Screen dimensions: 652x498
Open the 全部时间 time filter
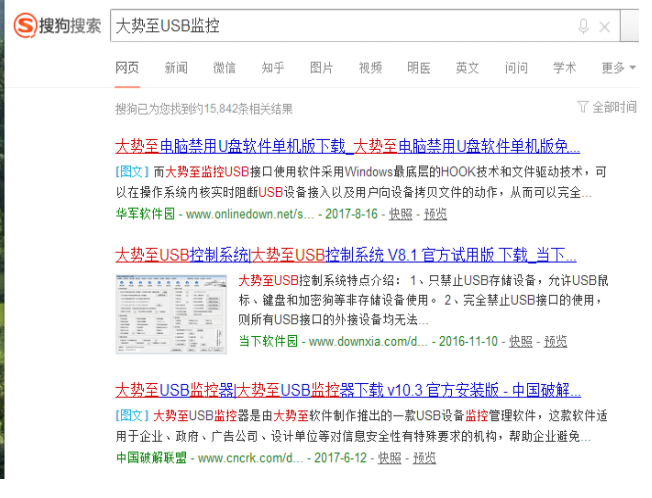point(614,107)
